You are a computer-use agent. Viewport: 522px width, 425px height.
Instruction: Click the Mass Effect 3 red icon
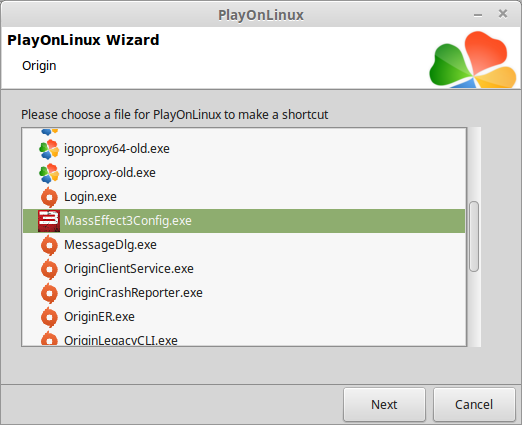(49, 221)
